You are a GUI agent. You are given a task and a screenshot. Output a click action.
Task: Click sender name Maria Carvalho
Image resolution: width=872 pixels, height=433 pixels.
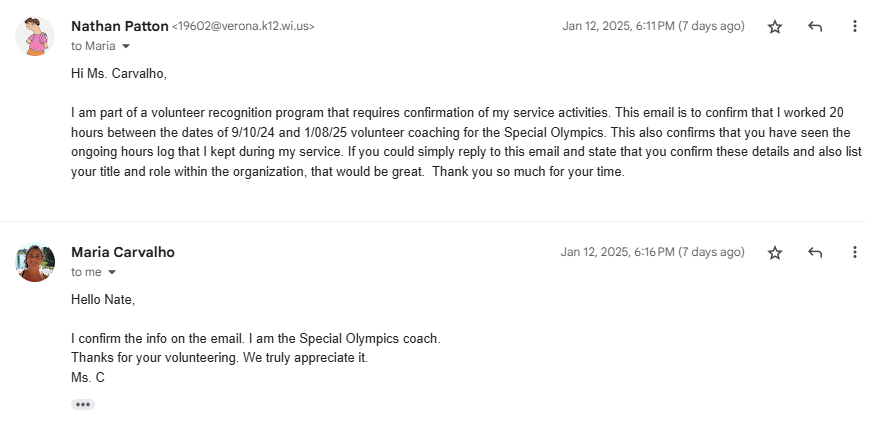pos(123,252)
